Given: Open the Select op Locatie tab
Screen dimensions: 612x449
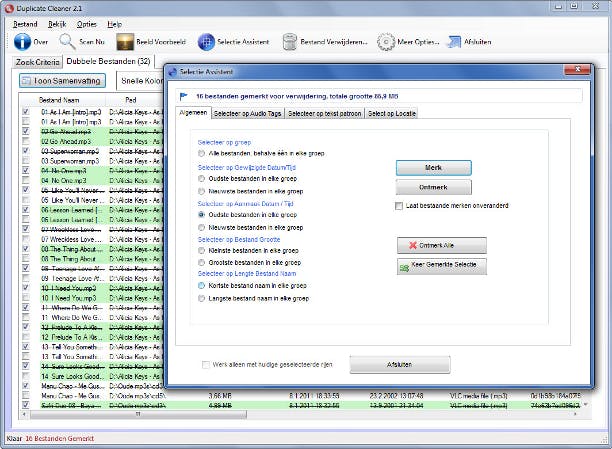Looking at the screenshot, I should point(392,114).
